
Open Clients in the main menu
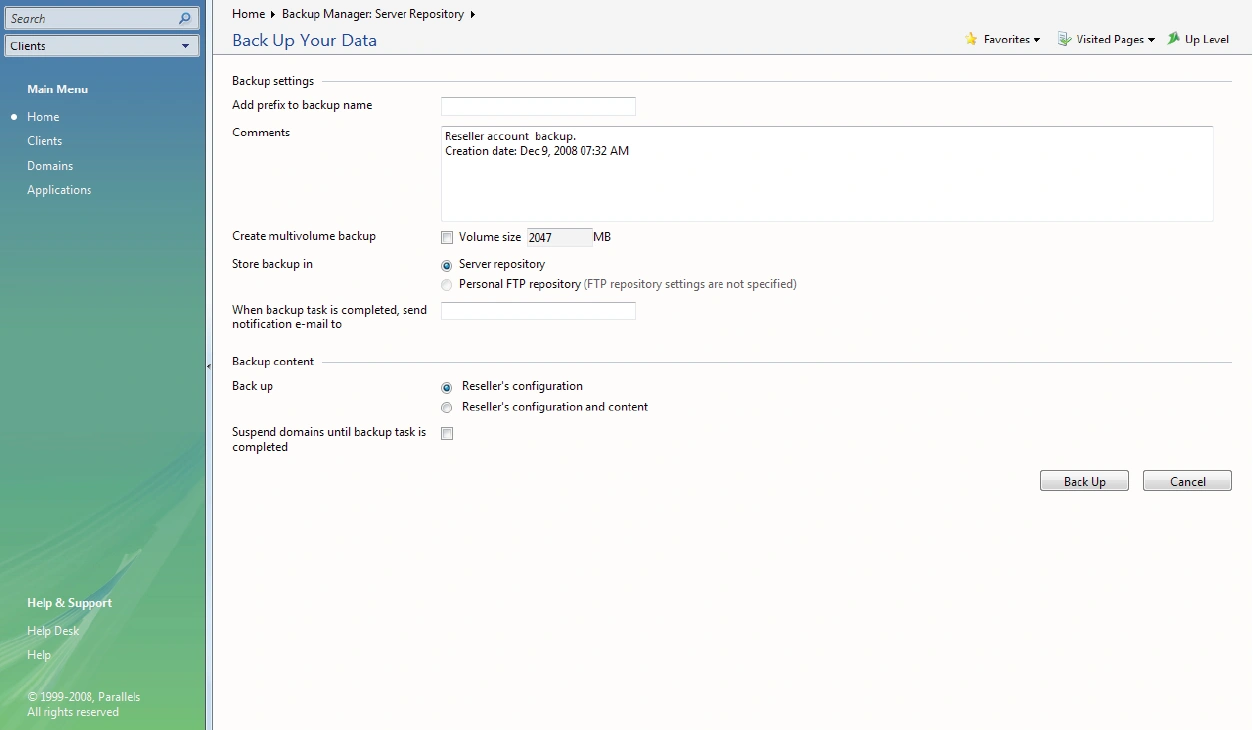(45, 141)
